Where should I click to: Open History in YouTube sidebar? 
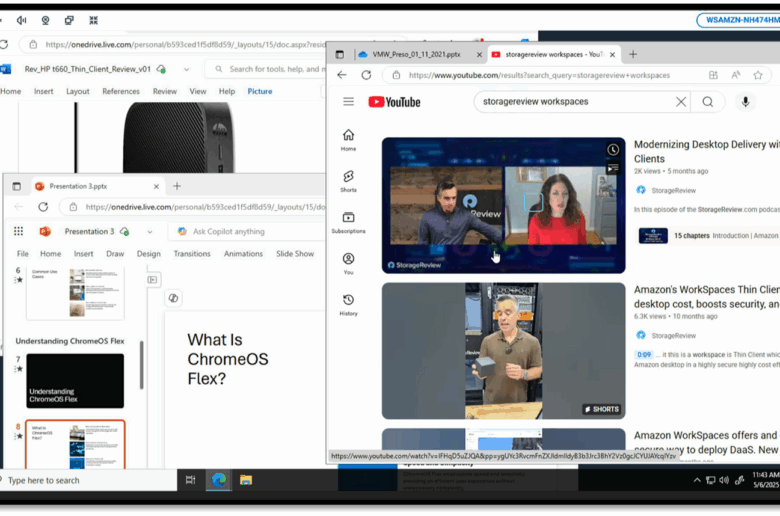348,305
